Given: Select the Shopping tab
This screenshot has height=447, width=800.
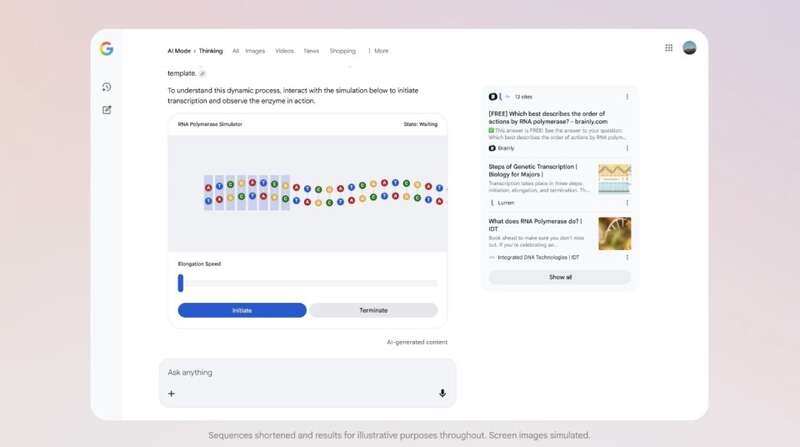Looking at the screenshot, I should (342, 51).
